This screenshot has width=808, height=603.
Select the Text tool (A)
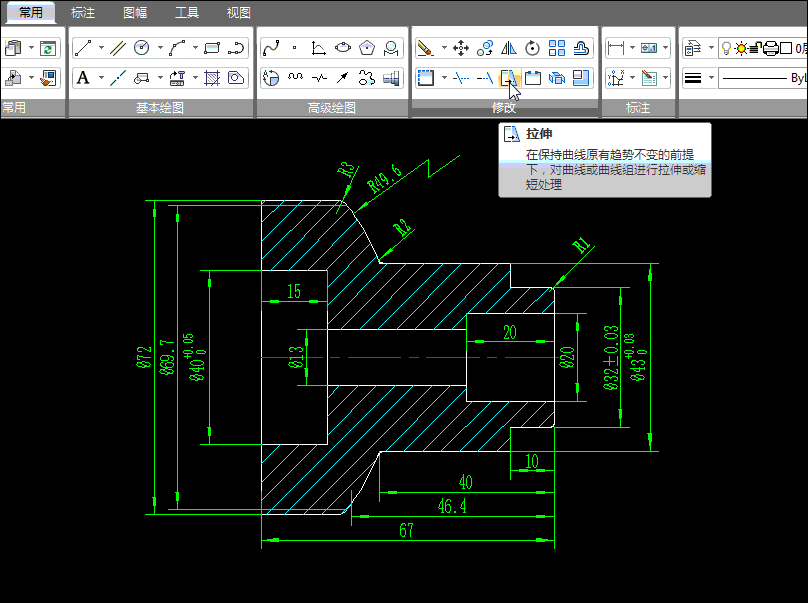[83, 78]
